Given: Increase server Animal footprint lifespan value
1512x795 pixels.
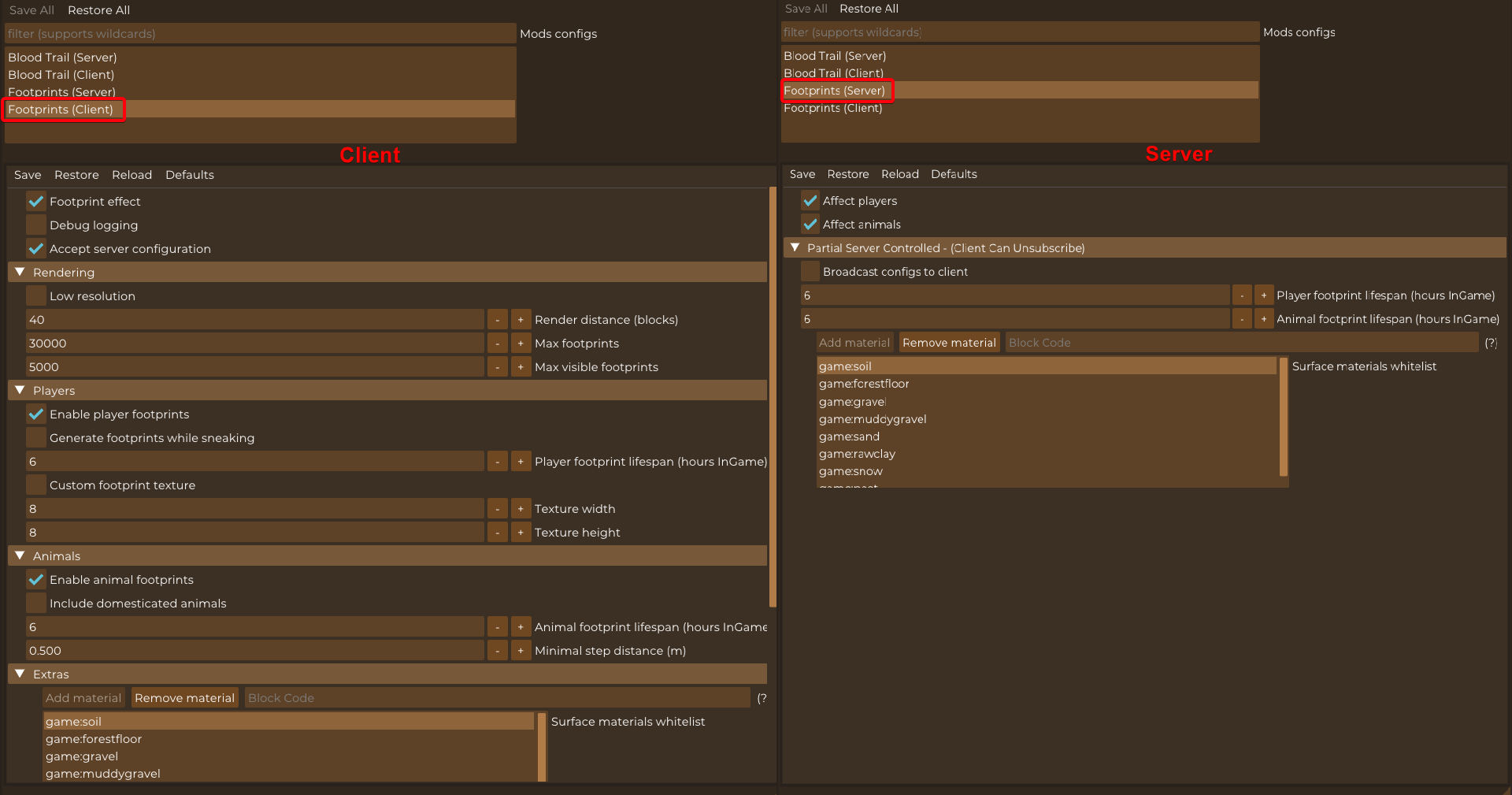Looking at the screenshot, I should coord(1264,319).
